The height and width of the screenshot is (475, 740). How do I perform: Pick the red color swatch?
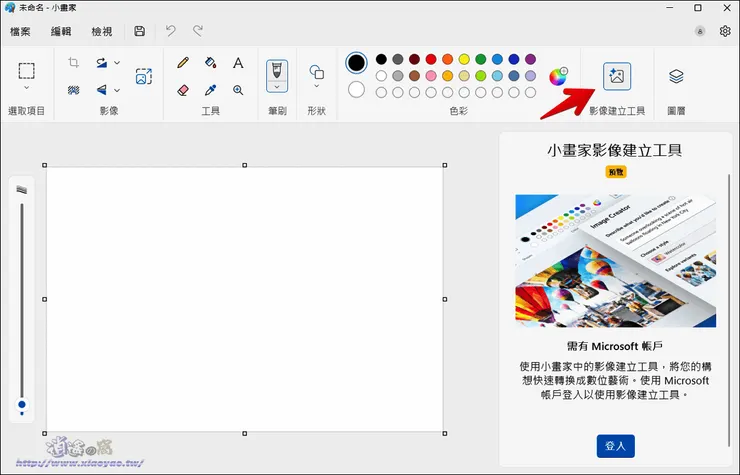pos(431,59)
